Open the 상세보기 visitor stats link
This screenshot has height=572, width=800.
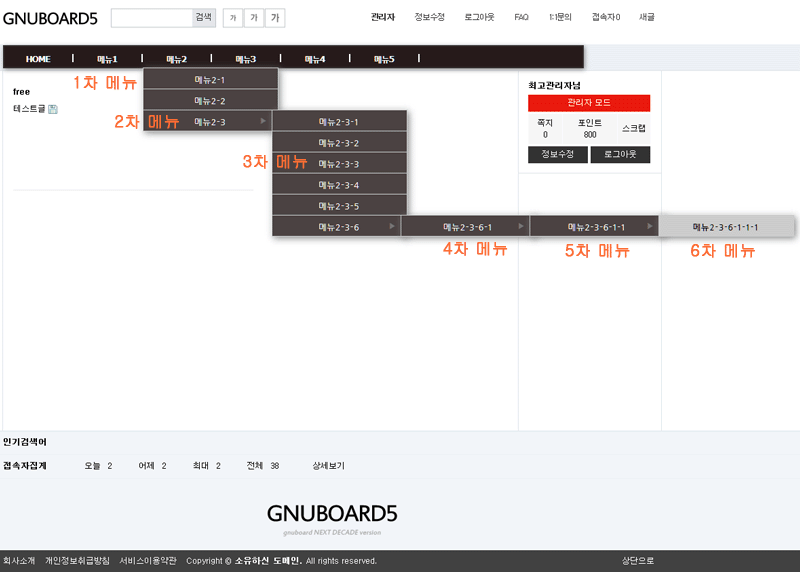[328, 466]
